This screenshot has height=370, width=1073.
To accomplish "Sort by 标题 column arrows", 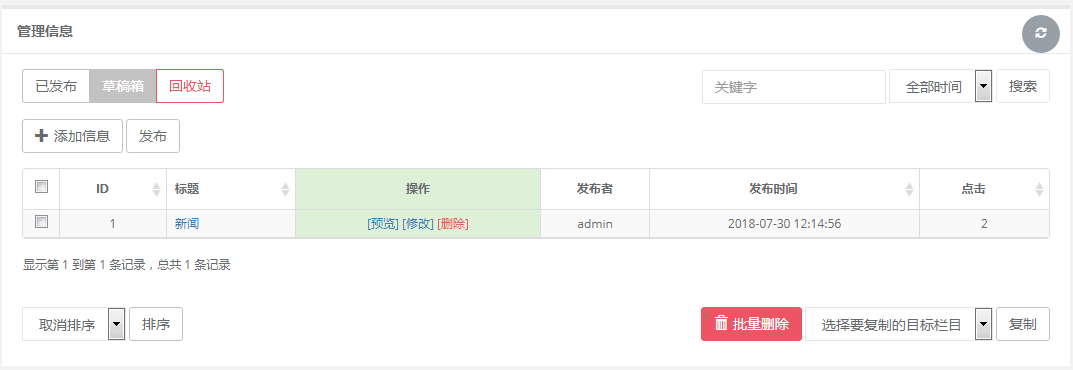I will point(286,189).
